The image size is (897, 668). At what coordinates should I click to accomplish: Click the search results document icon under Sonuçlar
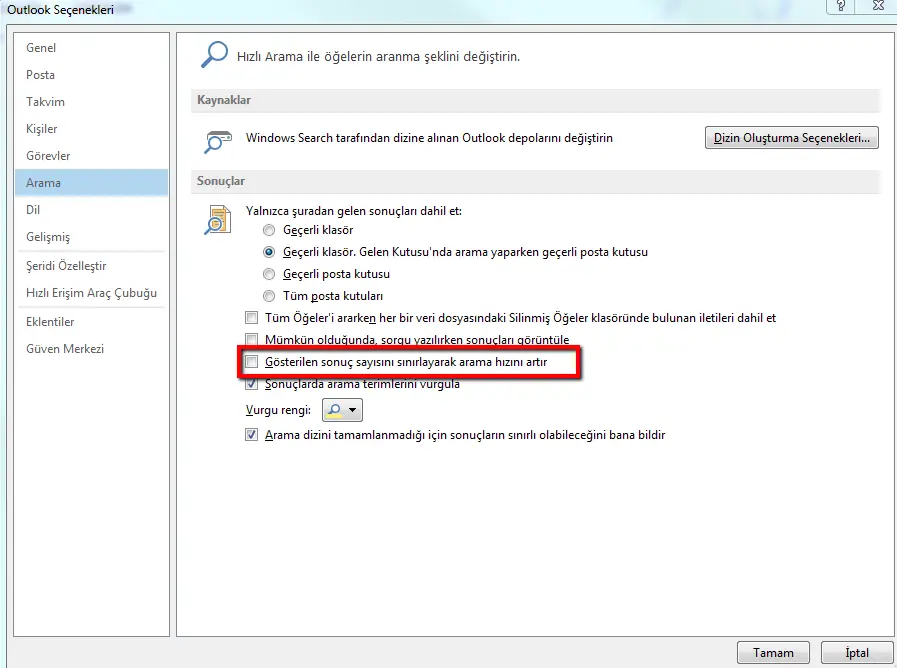pyautogui.click(x=218, y=219)
